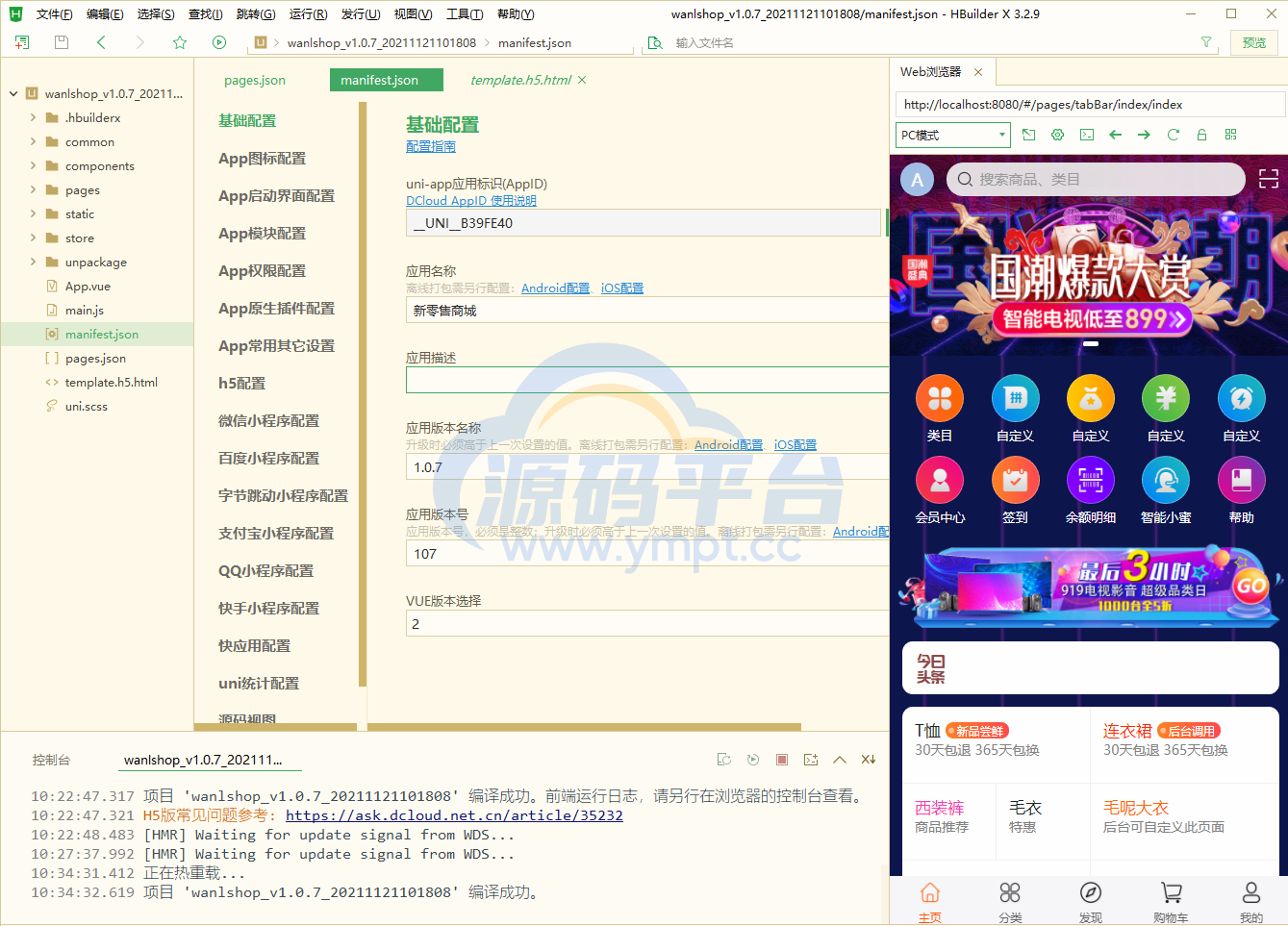Click the console rerun play icon
This screenshot has height=926, width=1288.
point(753,760)
